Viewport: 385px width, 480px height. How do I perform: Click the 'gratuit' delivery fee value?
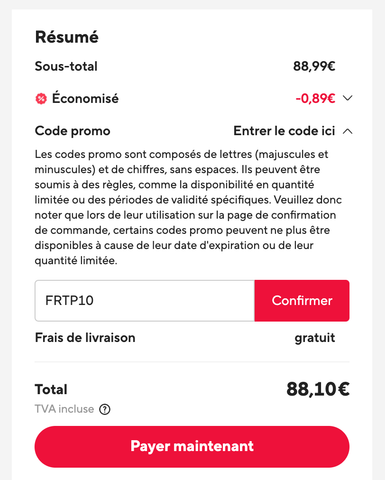pos(315,338)
